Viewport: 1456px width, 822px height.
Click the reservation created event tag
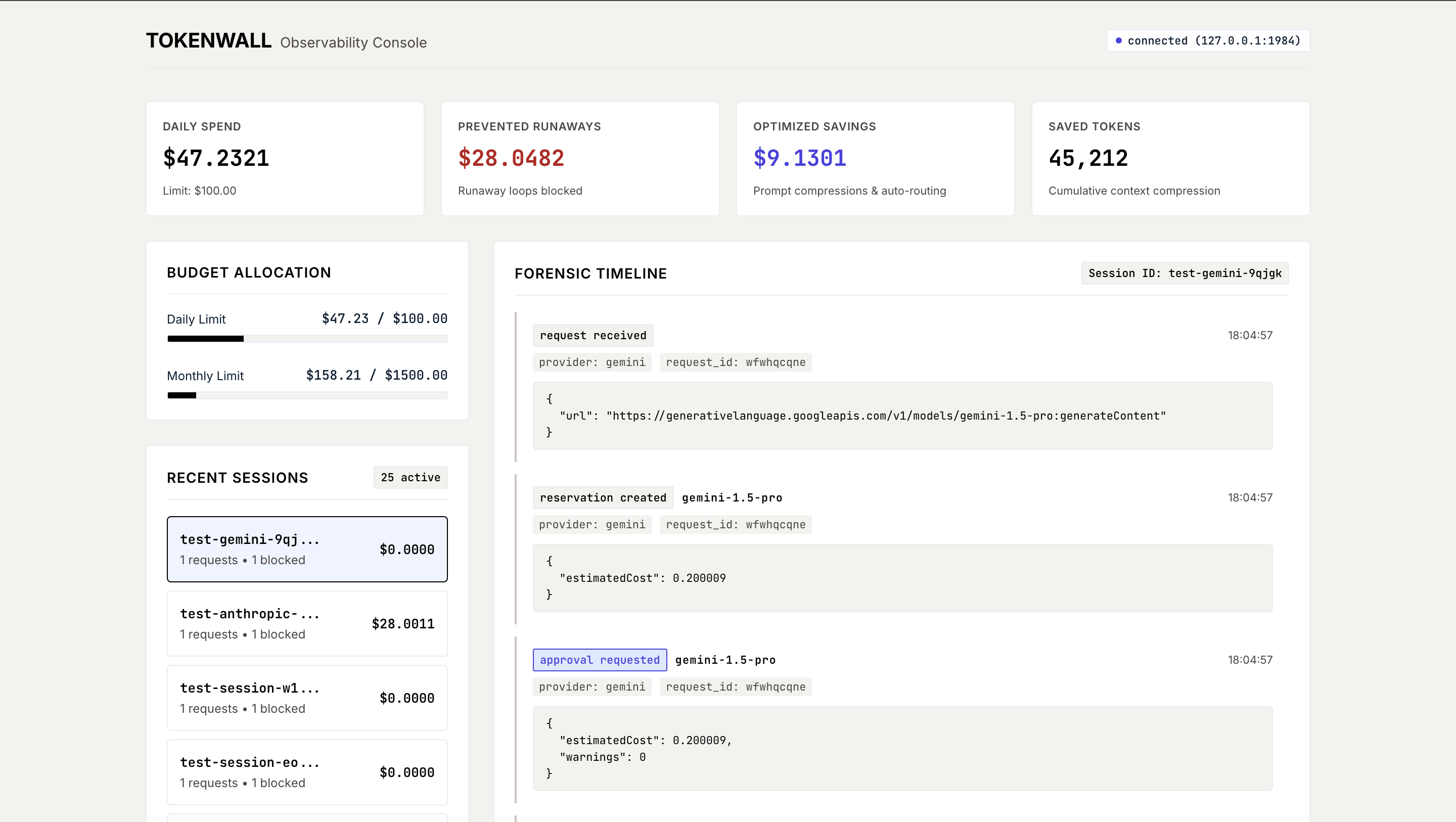[603, 497]
